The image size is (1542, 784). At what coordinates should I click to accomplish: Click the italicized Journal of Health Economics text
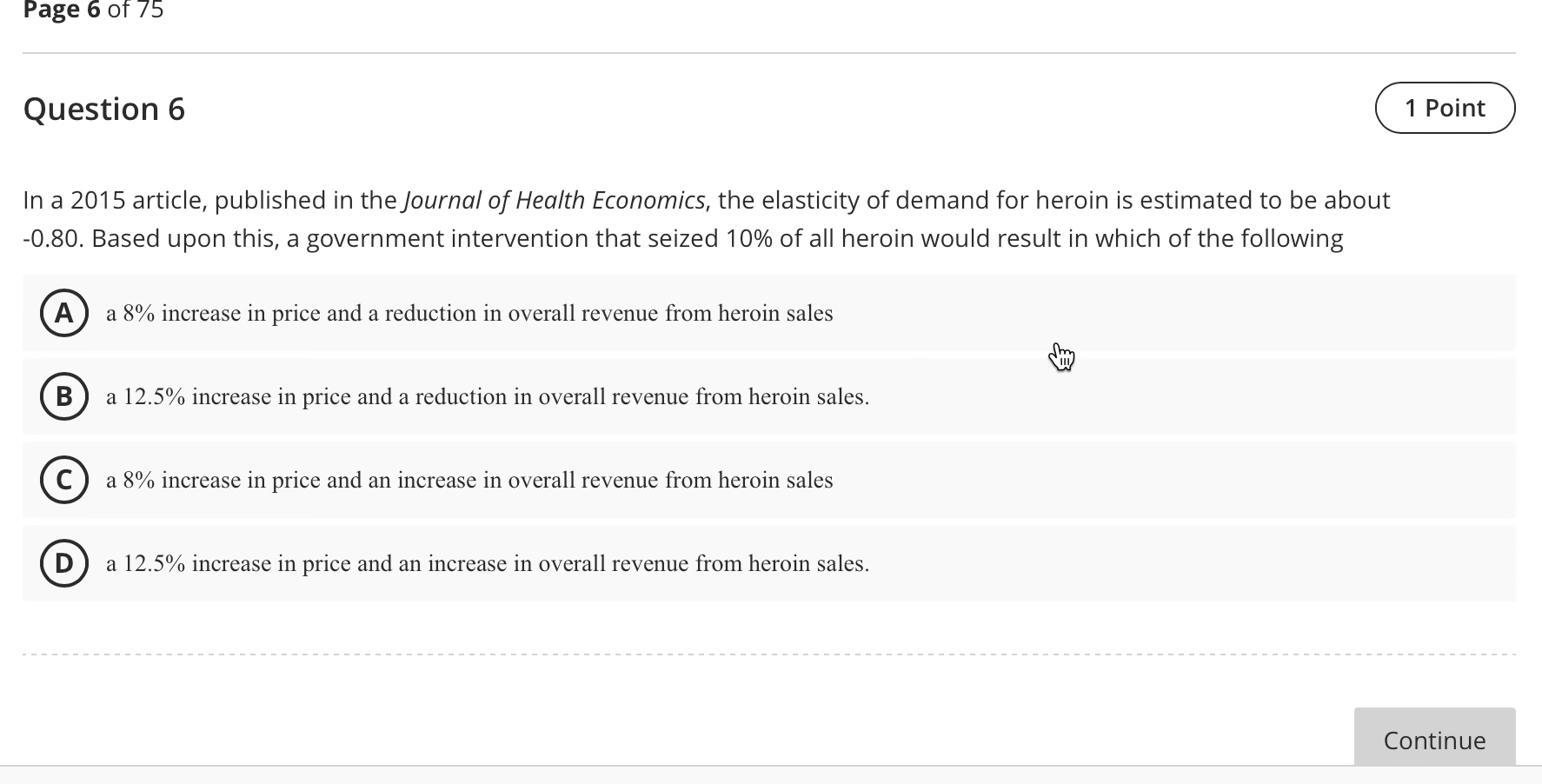[x=554, y=200]
